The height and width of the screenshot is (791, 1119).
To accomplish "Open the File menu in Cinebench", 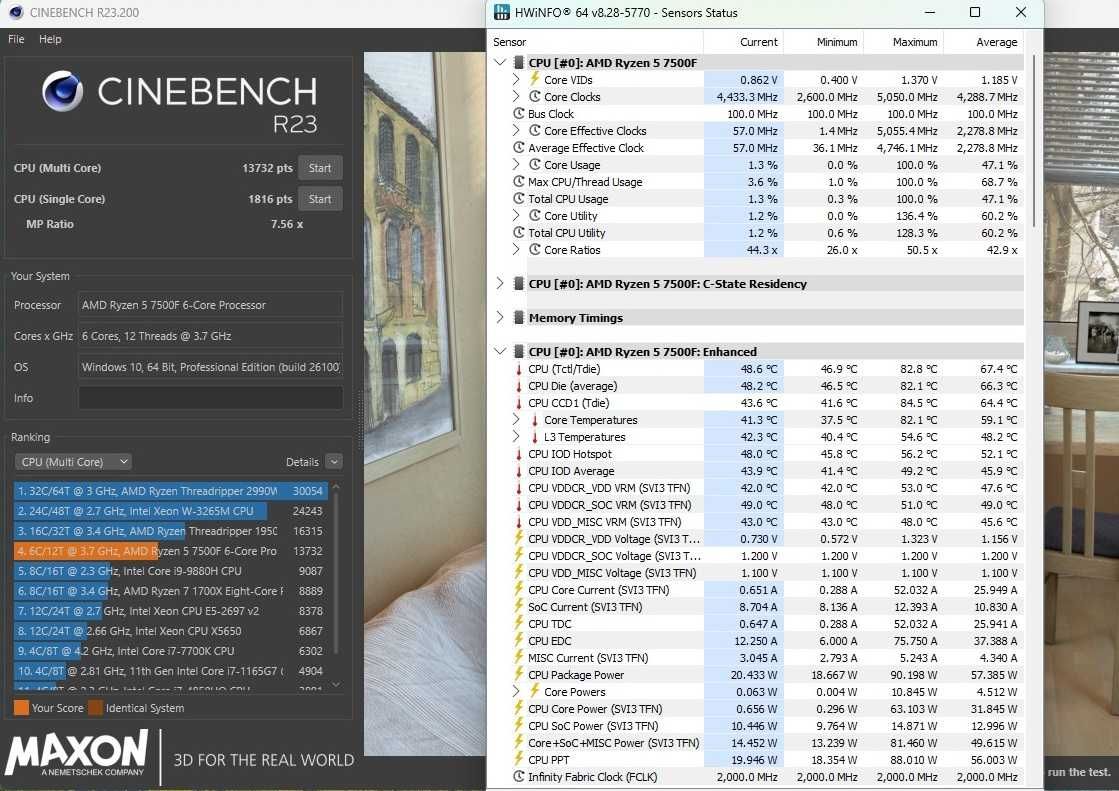I will [16, 39].
